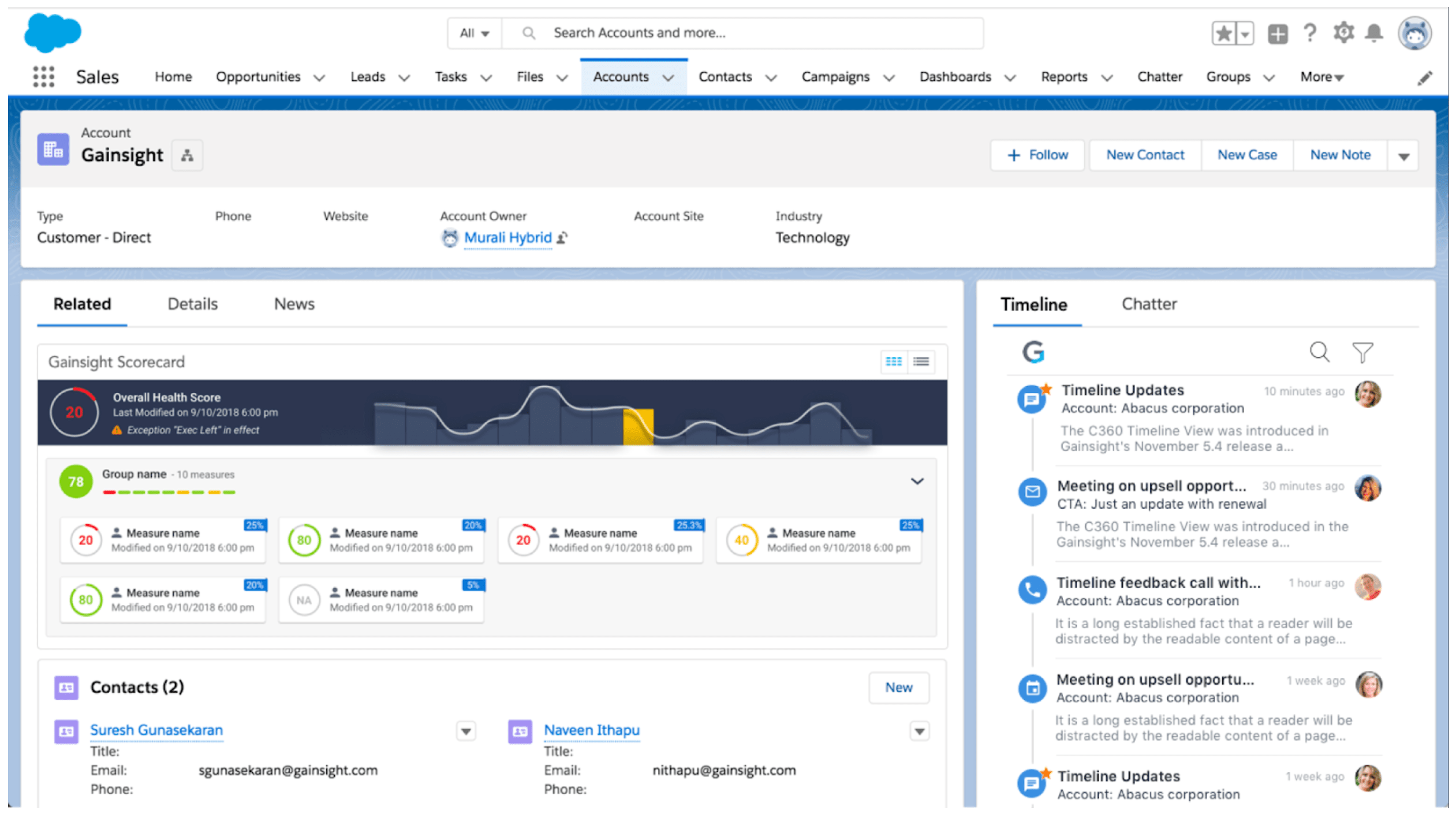
Task: Click the Salesforce app grid menu icon
Action: 44,76
